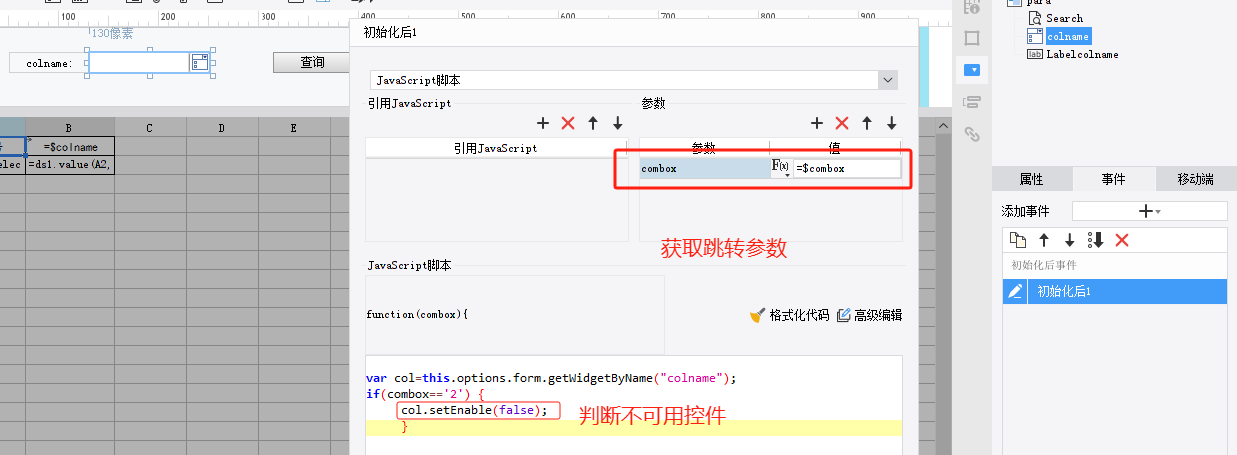The width and height of the screenshot is (1237, 455).
Task: Click the 值 column header
Action: (x=835, y=148)
